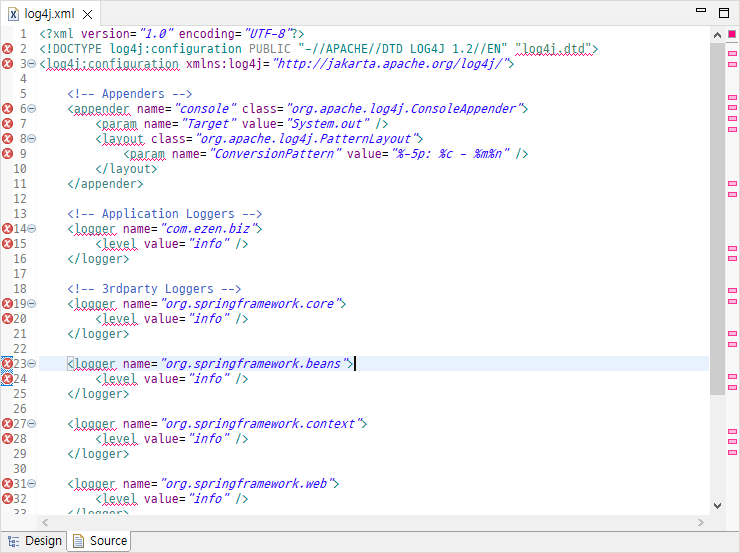Screen dimensions: 740x553
Task: Click the error marker on line 32
Action: click(x=8, y=499)
